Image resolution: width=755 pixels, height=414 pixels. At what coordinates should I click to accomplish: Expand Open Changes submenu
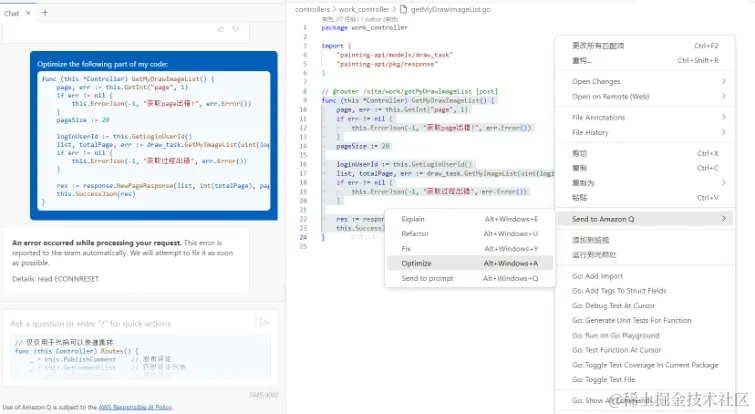point(645,81)
